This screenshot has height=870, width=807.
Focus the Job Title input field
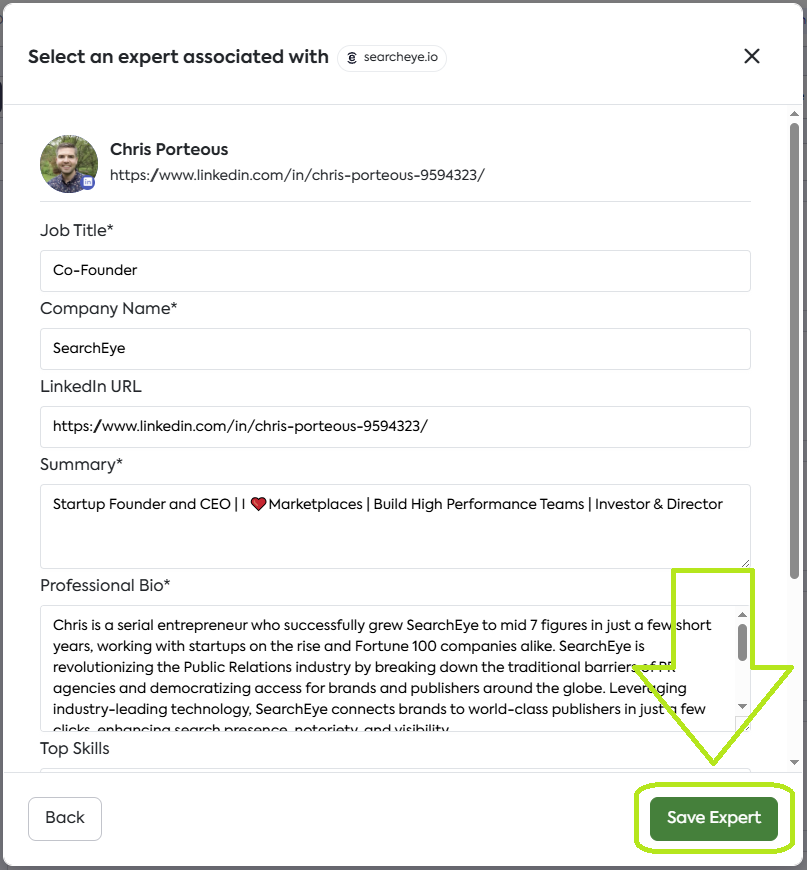click(395, 270)
